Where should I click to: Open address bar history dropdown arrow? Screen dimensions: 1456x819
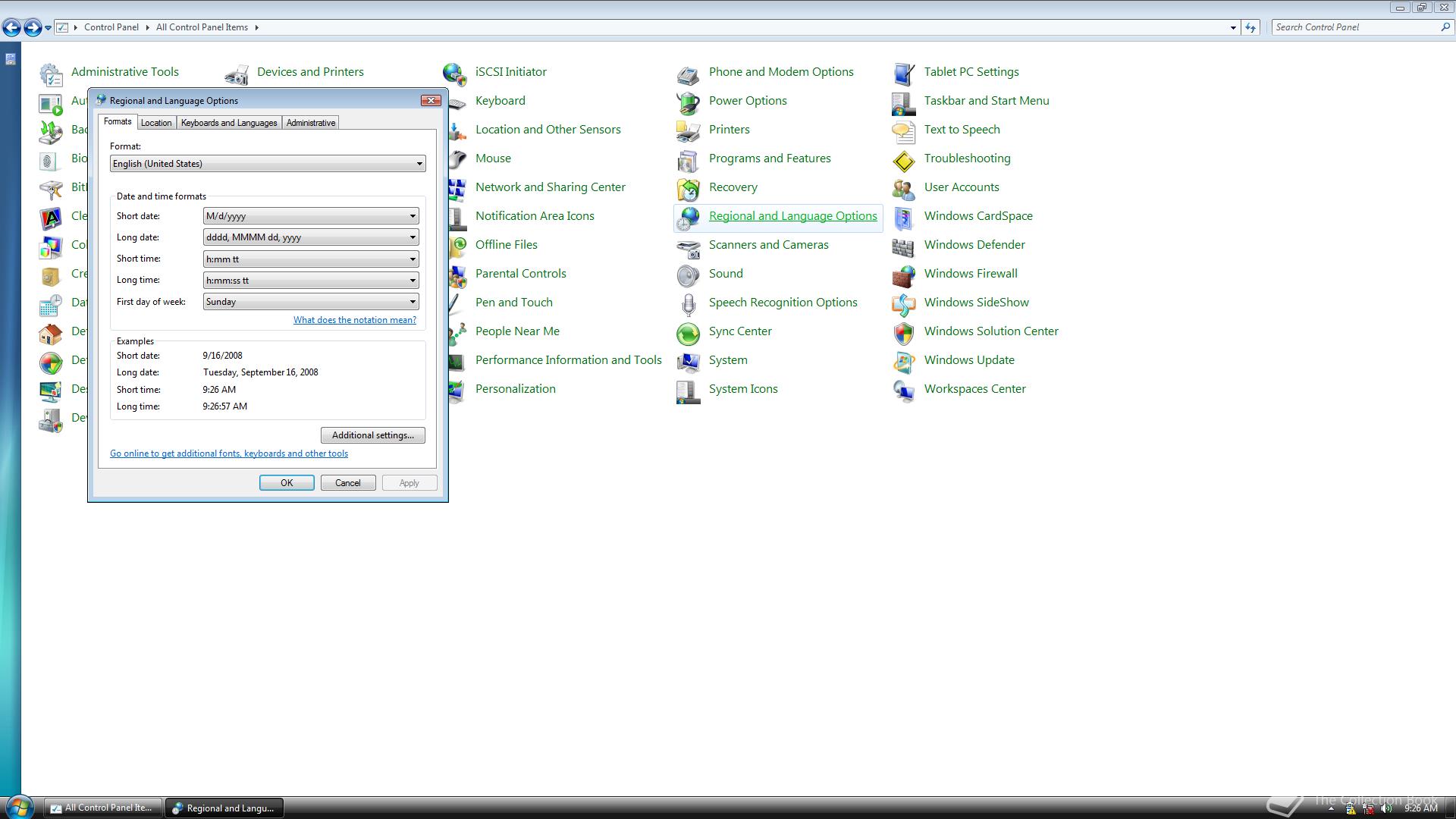point(1233,27)
